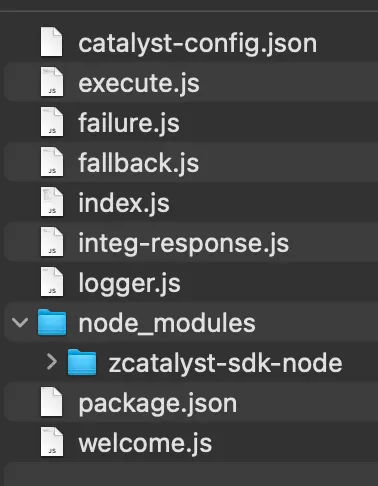Screen dimensions: 378x486
Task: Select the execute.js file name
Action: click(139, 83)
